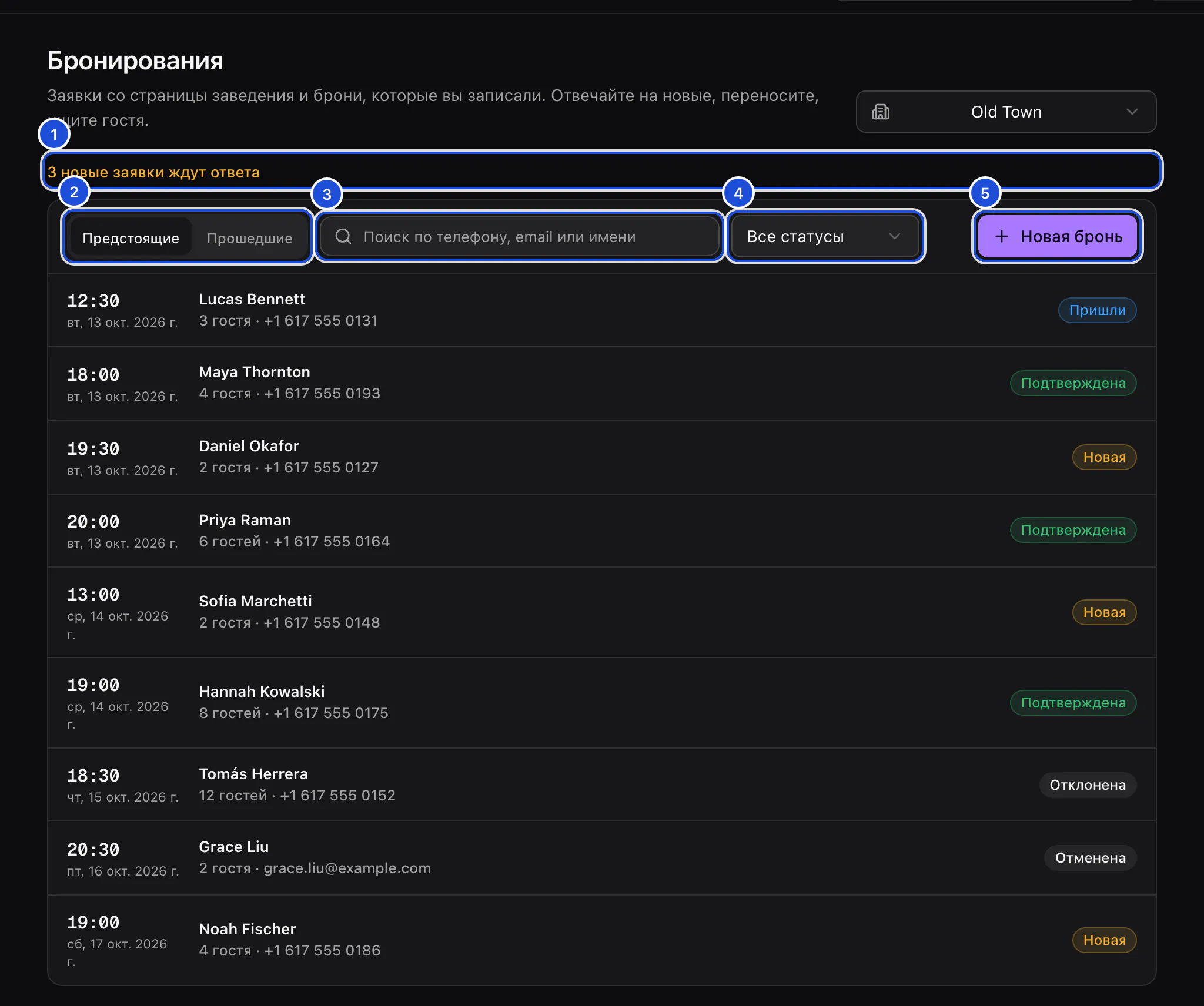
Task: Click 12 гостей · +1 617 555 0152 details
Action: (297, 796)
